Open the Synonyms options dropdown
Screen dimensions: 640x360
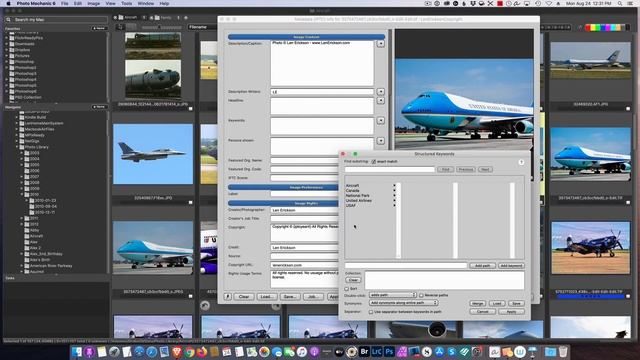point(403,303)
